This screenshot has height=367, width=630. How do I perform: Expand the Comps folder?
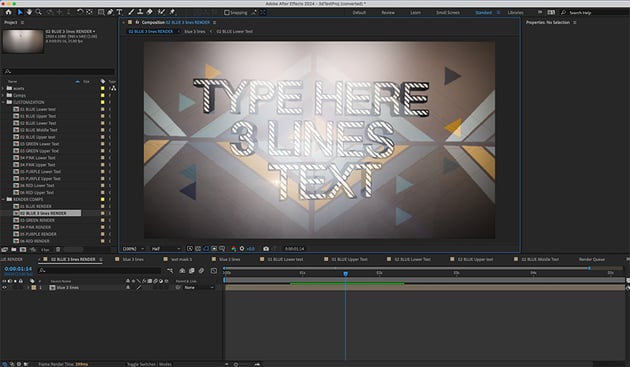coord(3,95)
